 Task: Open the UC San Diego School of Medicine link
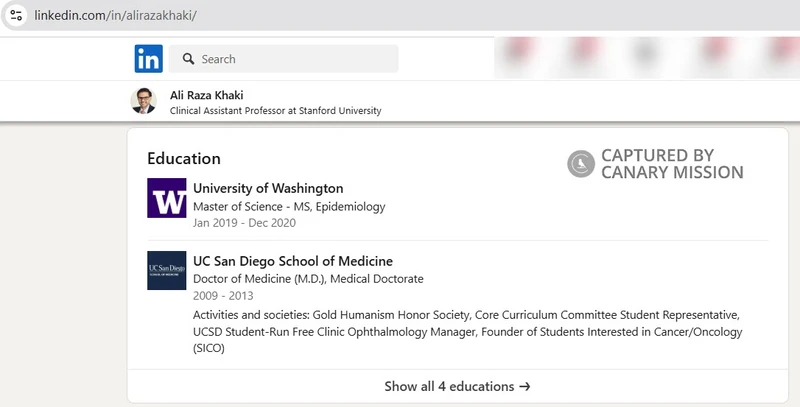(x=293, y=261)
